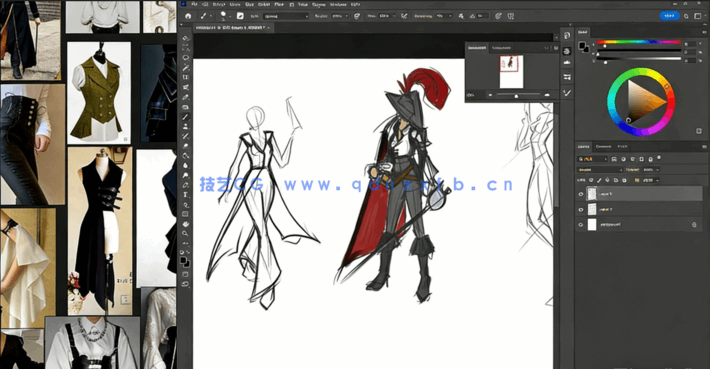Open the Brush Settings panel toggle icon

point(240,16)
